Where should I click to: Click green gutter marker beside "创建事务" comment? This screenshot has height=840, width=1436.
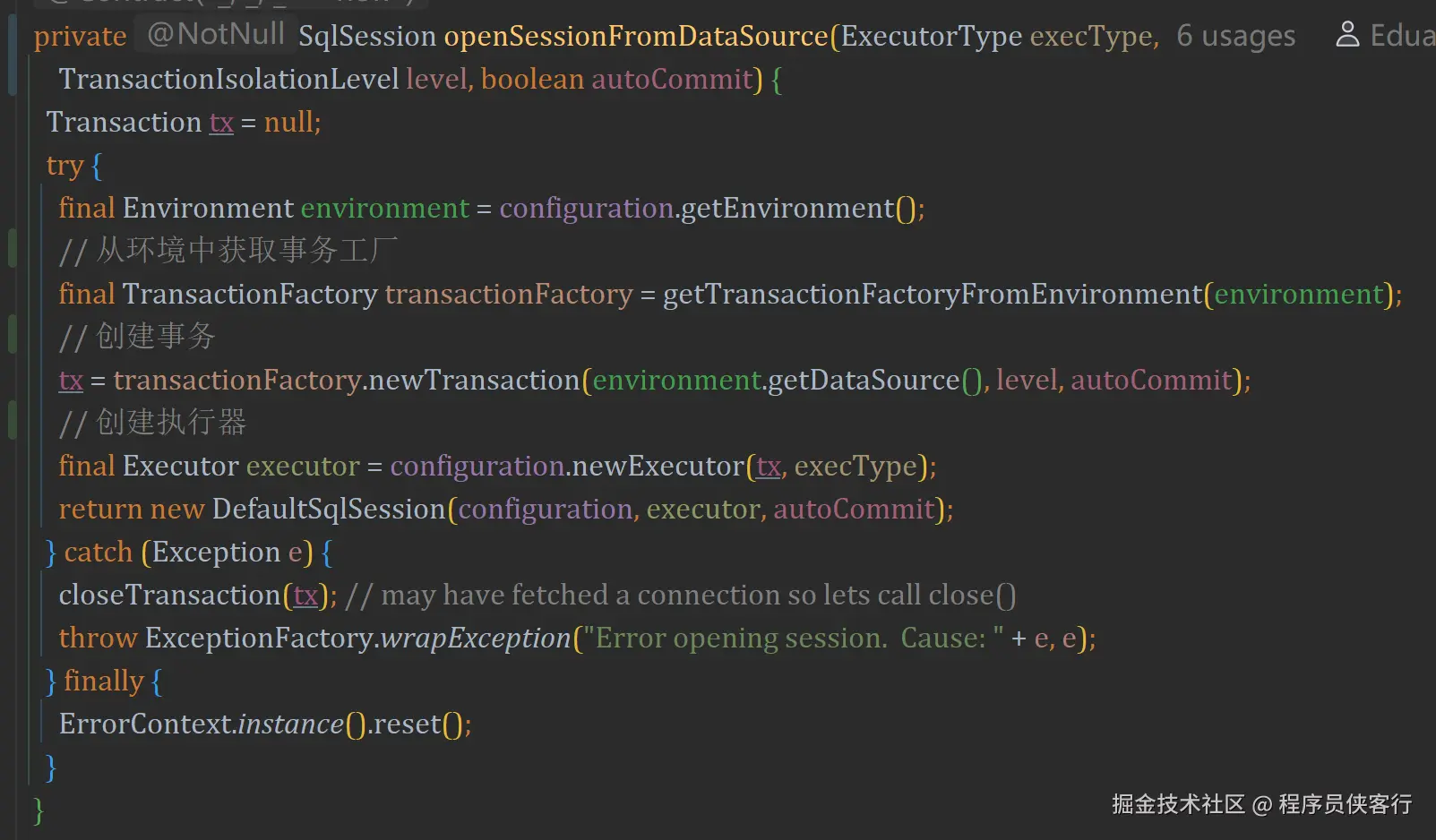pyautogui.click(x=12, y=334)
